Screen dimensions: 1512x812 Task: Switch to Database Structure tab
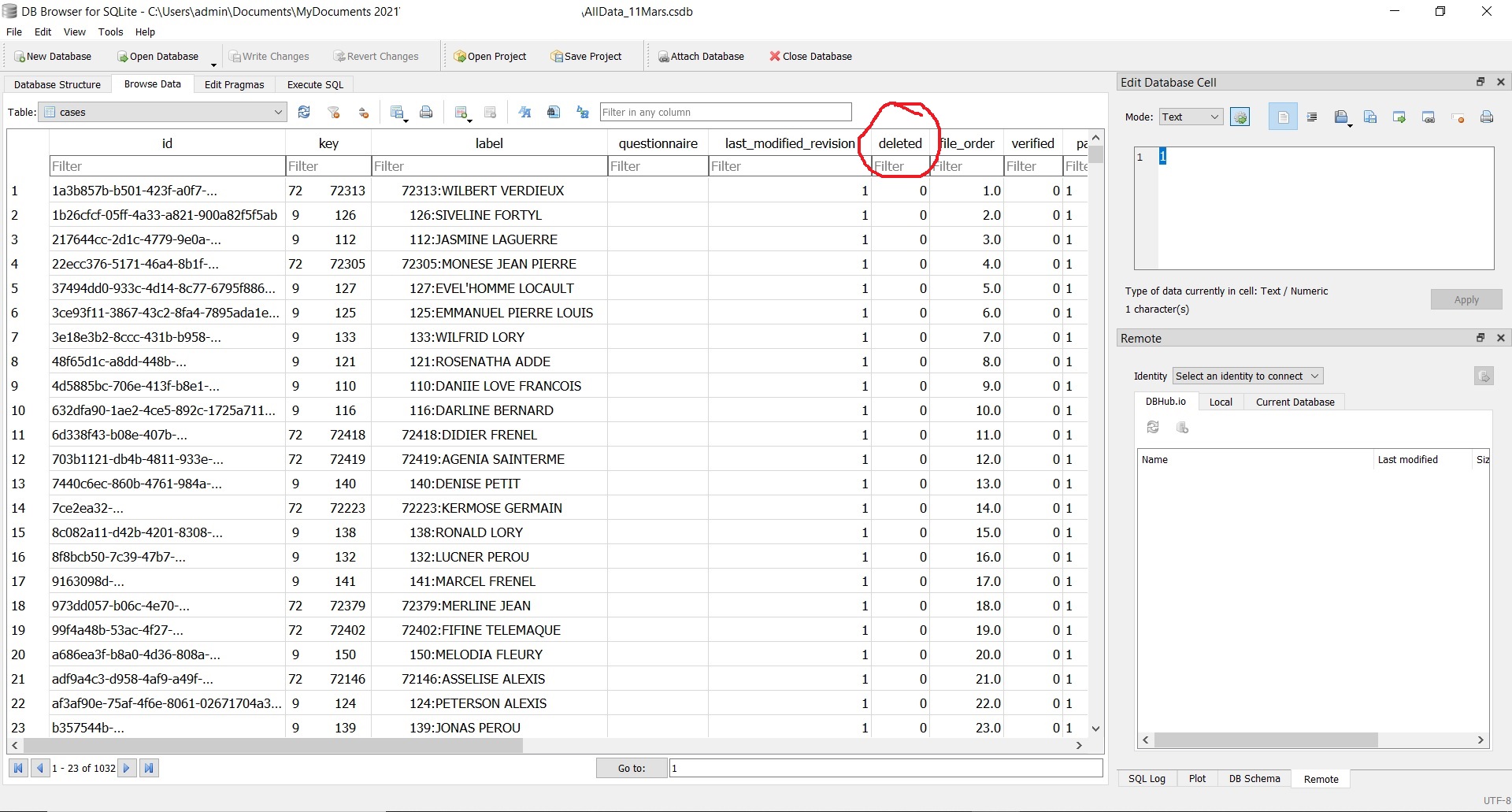pyautogui.click(x=57, y=85)
